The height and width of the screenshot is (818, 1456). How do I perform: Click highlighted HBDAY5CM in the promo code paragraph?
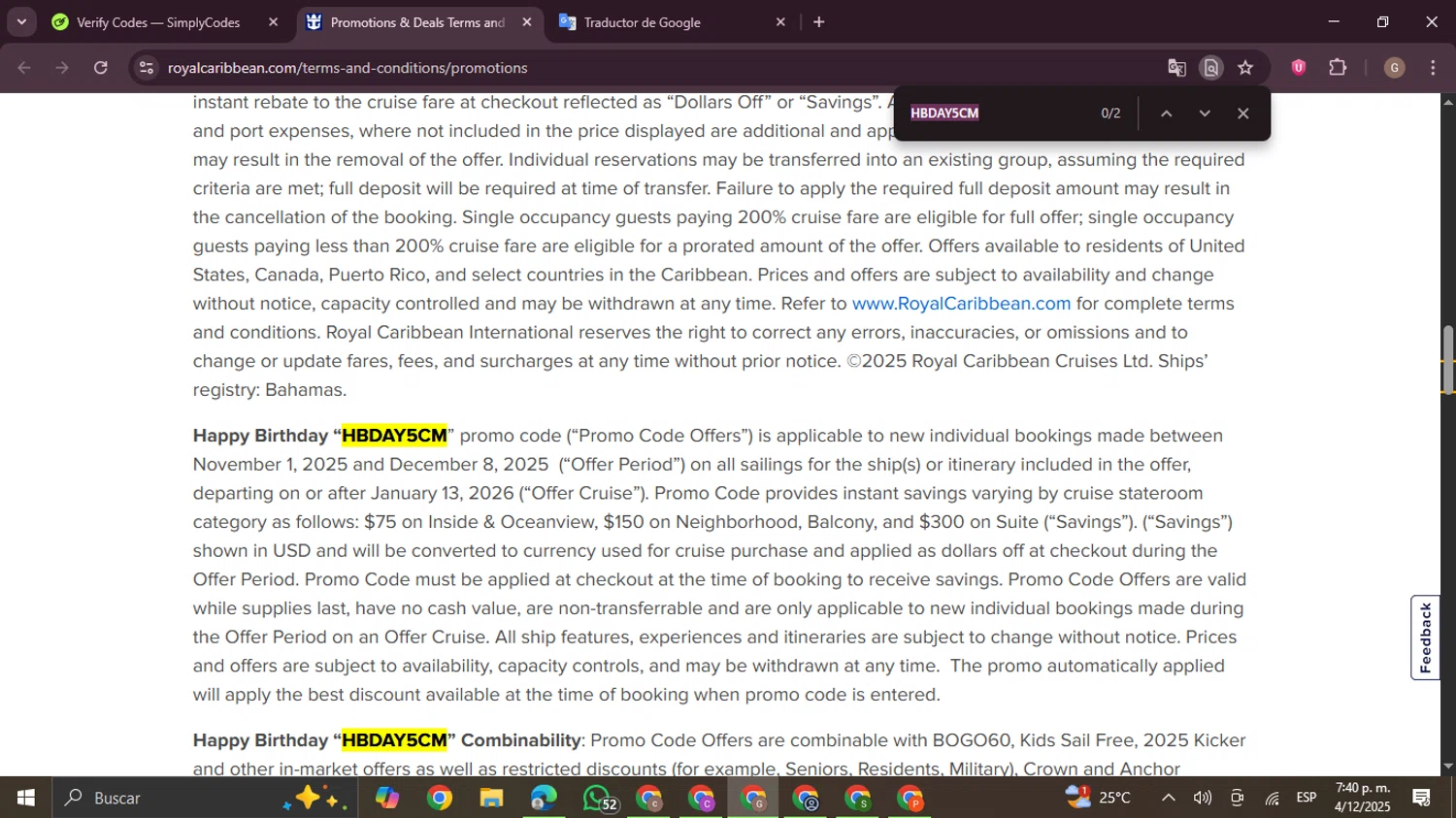[394, 436]
